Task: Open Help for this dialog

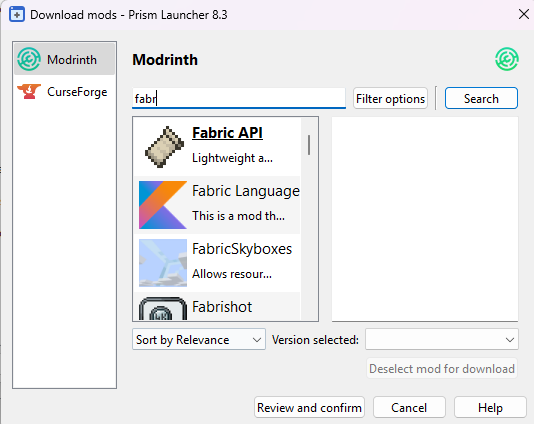Action: tap(490, 407)
